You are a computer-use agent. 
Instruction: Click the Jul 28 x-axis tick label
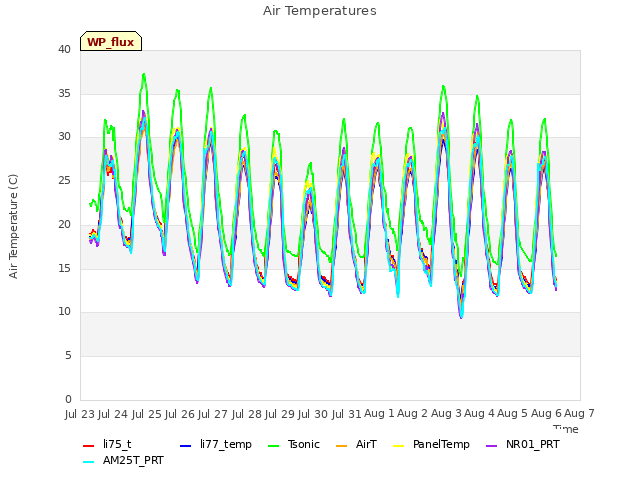[247, 414]
